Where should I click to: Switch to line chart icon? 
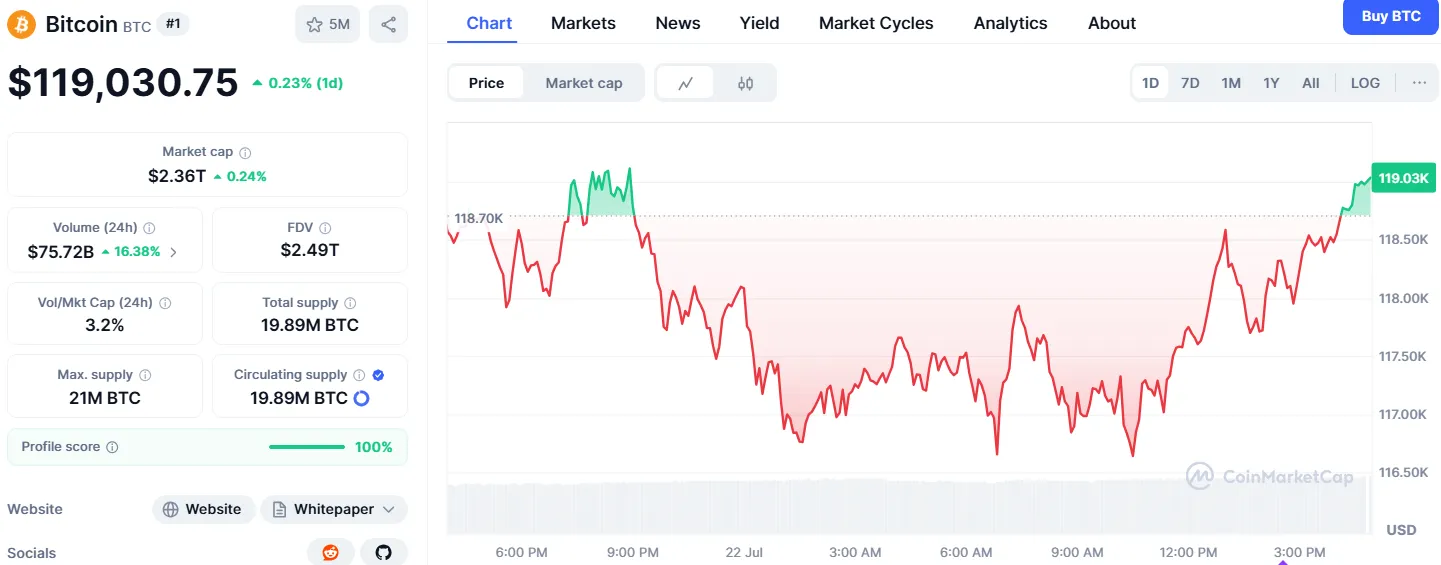[686, 83]
